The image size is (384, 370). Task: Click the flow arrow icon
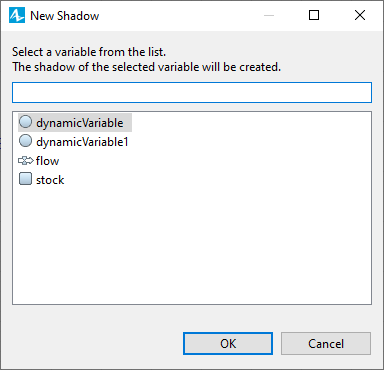click(26, 161)
